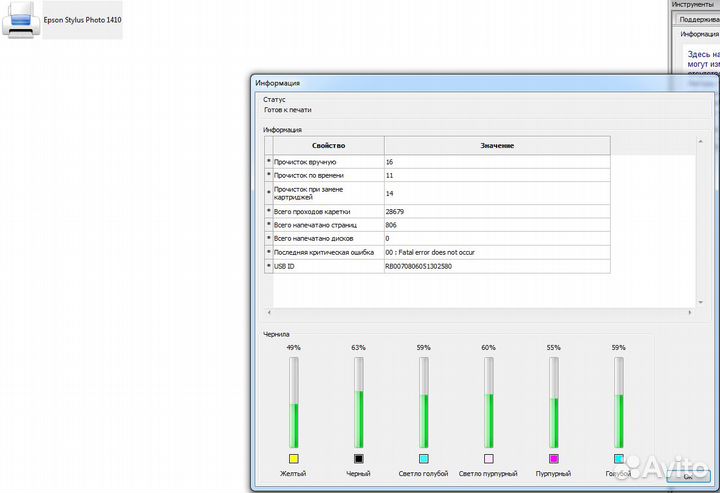
Task: Select the 'Всего напечатано дисков' row
Action: pyautogui.click(x=437, y=238)
